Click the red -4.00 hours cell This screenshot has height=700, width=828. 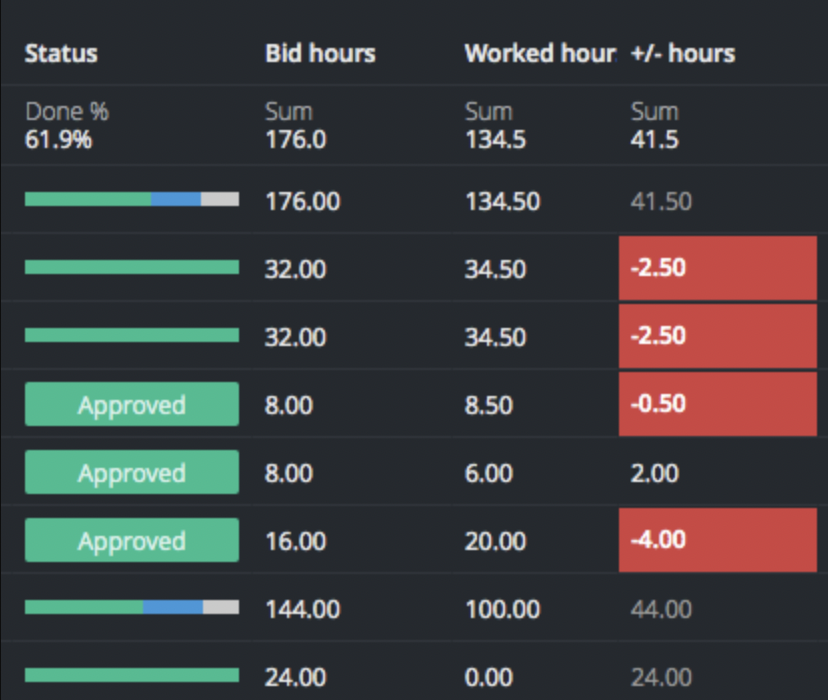click(x=718, y=540)
